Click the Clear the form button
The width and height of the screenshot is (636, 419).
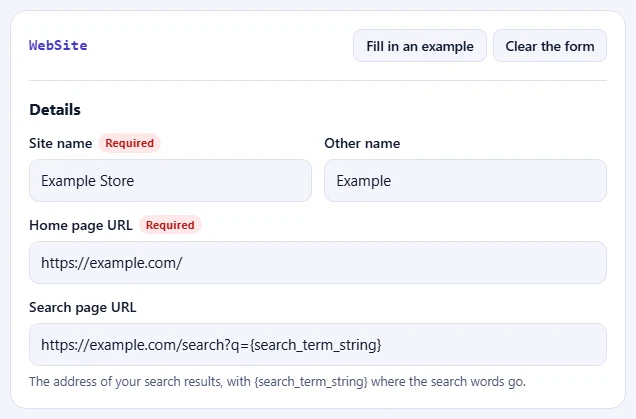(x=550, y=46)
